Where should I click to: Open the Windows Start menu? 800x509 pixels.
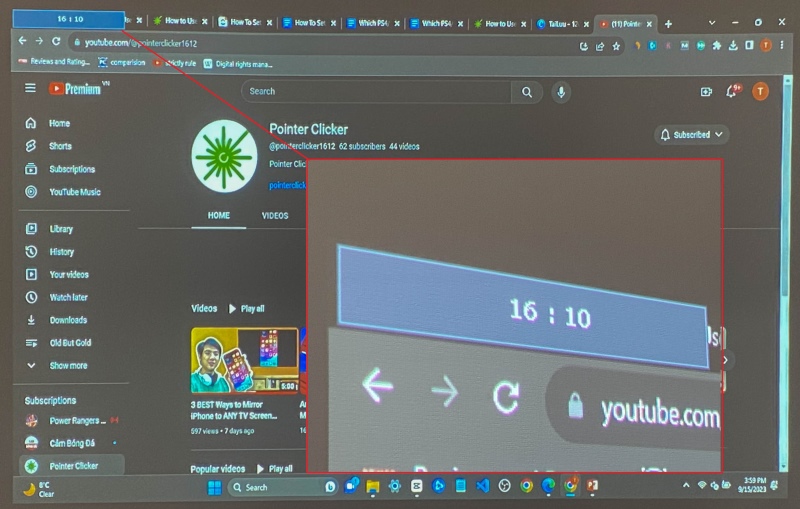214,488
